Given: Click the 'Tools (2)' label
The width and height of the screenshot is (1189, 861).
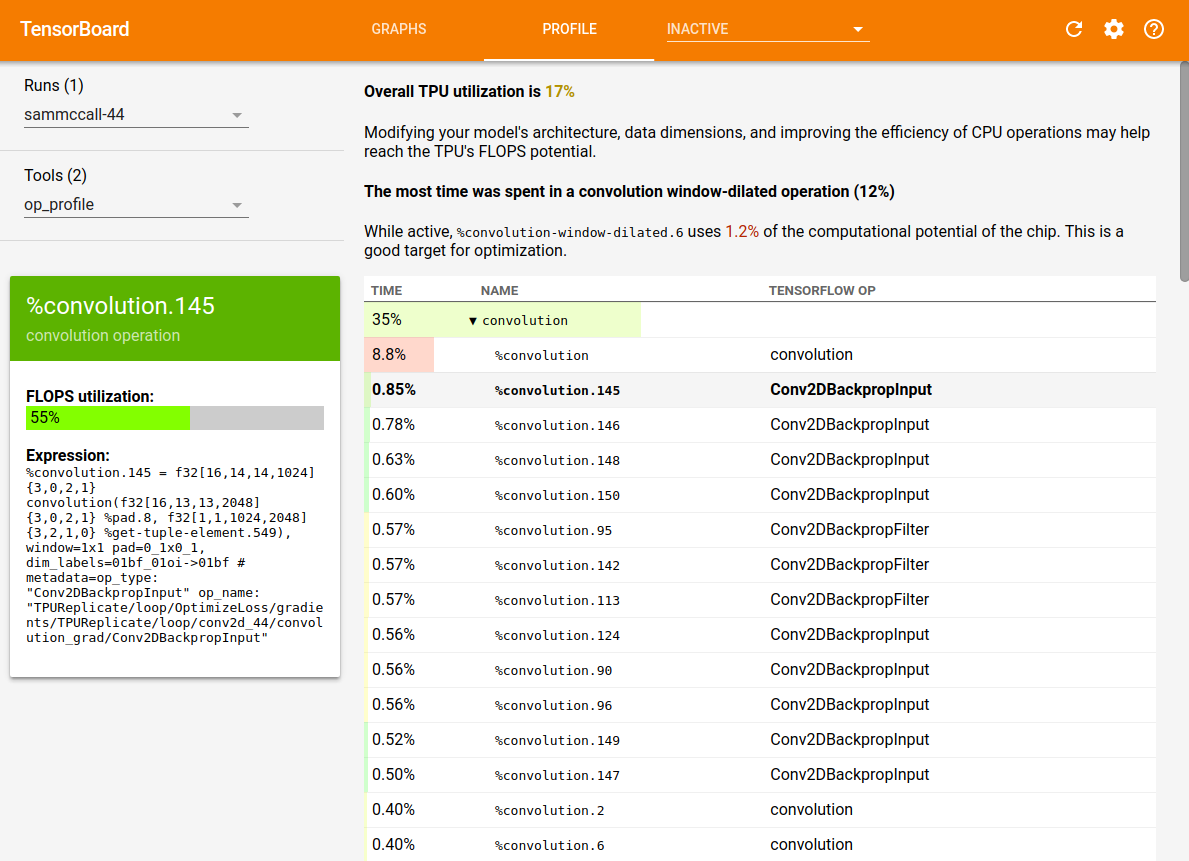Looking at the screenshot, I should [55, 175].
